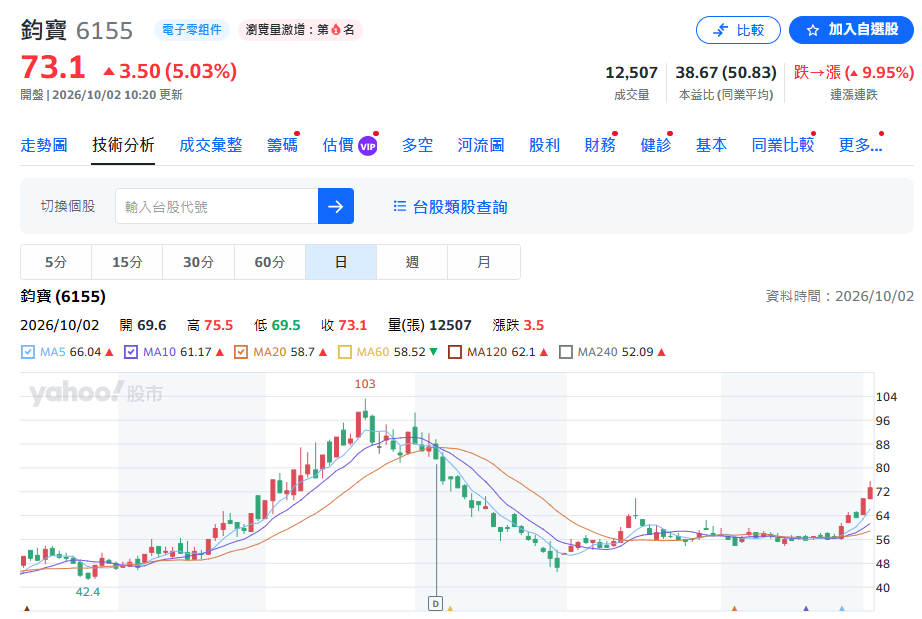Enable the MA120 moving average checkbox
The height and width of the screenshot is (619, 922).
455,352
